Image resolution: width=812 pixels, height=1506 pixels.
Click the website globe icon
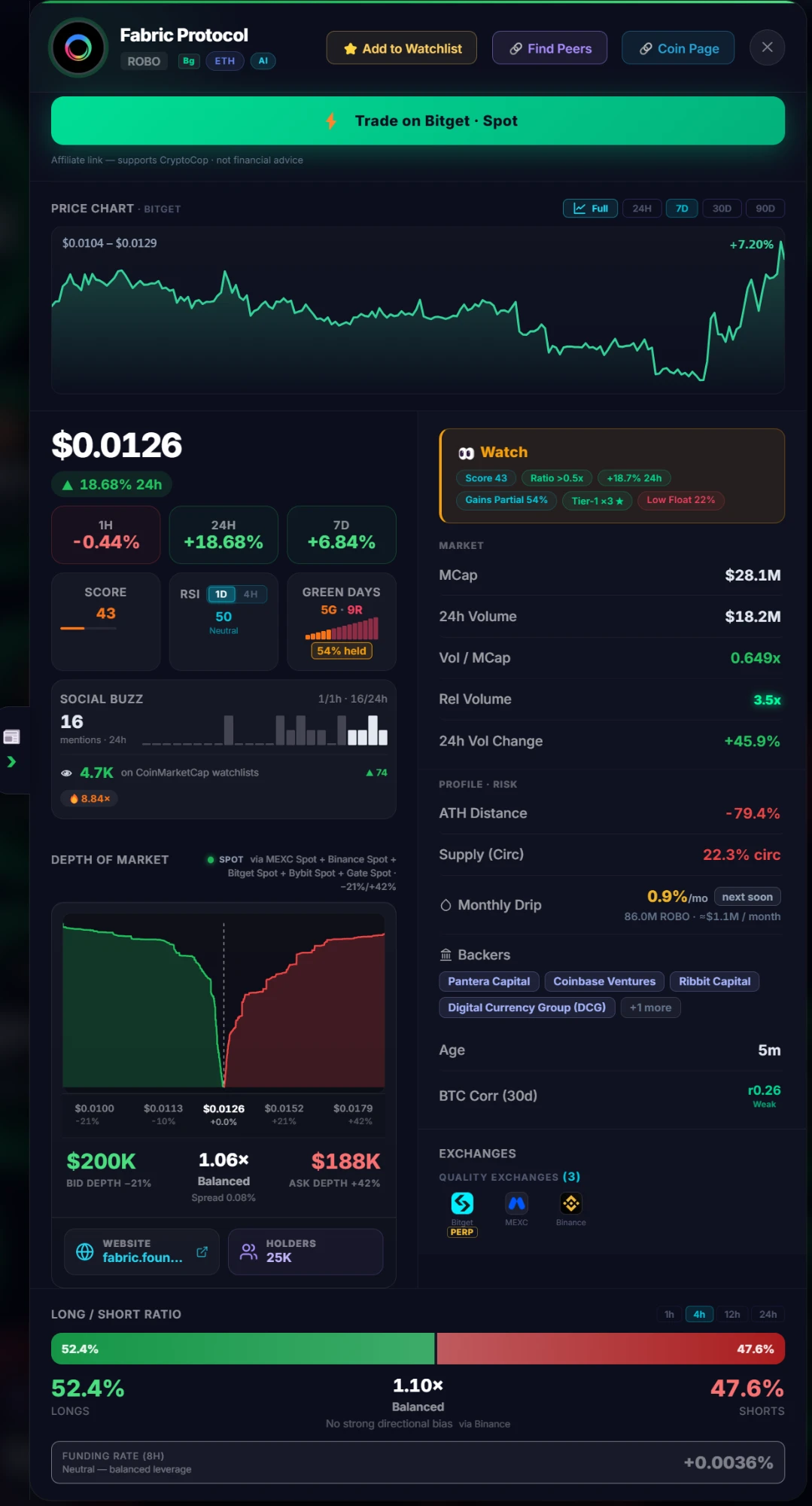(85, 1251)
